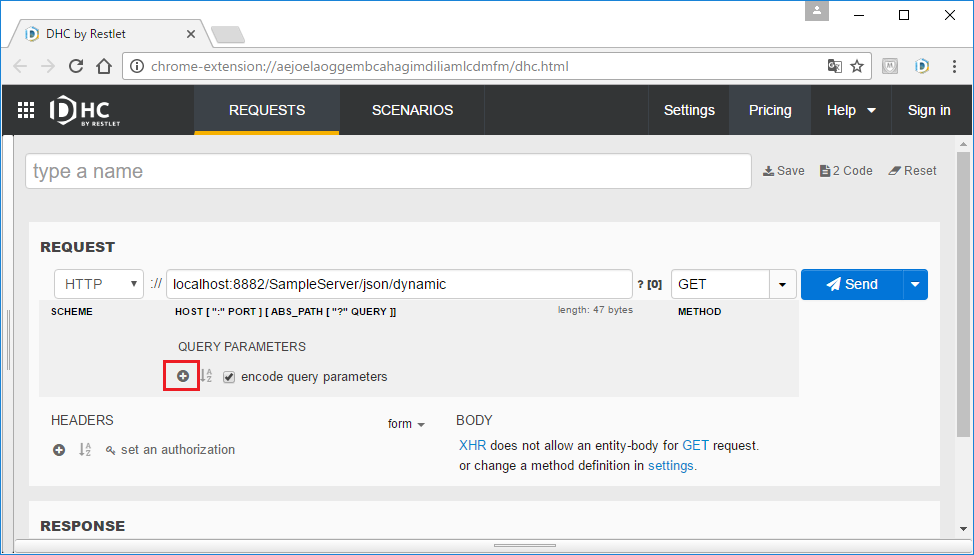The height and width of the screenshot is (555, 974).
Task: Click the REQUEST section heading
Action: (x=78, y=247)
